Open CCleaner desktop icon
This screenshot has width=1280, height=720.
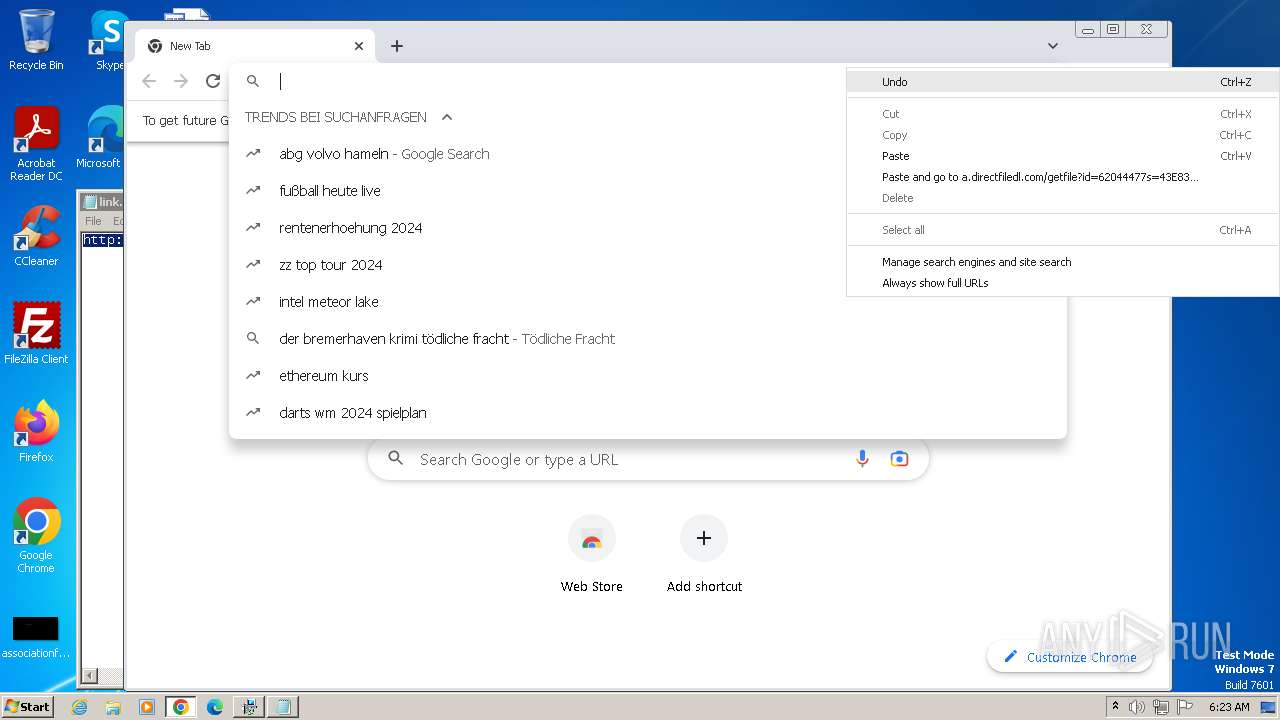pos(36,236)
